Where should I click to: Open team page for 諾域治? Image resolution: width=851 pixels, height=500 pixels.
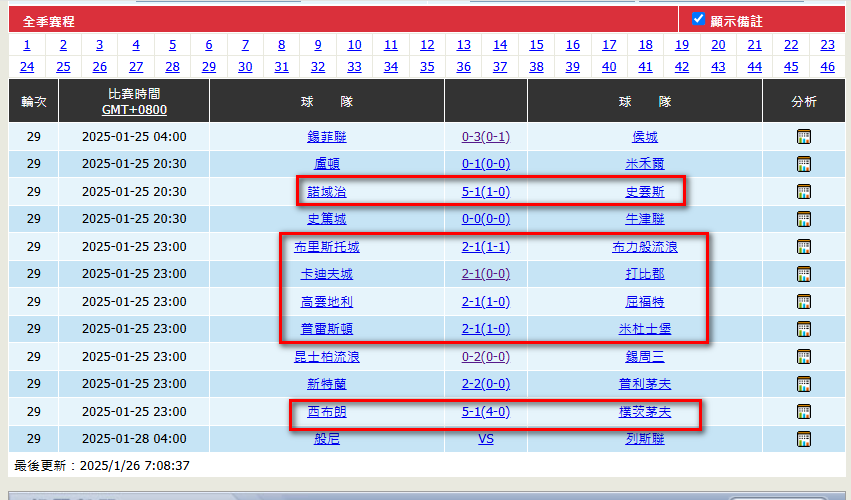click(x=327, y=192)
